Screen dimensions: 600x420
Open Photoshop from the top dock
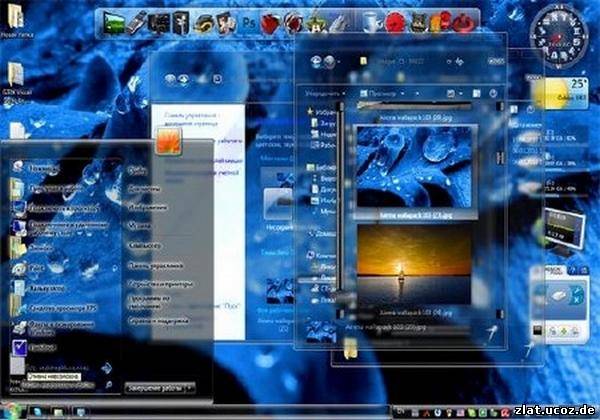pyautogui.click(x=248, y=23)
